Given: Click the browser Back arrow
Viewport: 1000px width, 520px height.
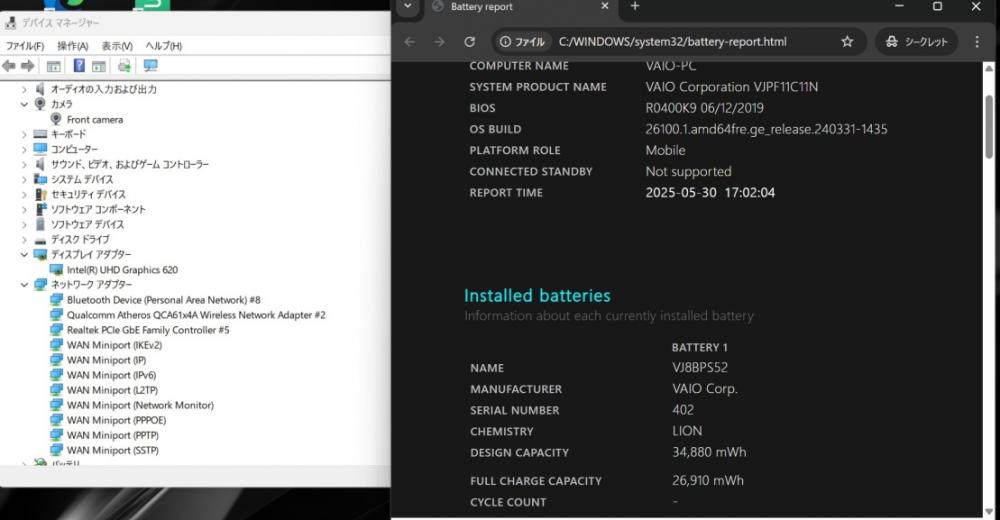Looking at the screenshot, I should click(x=409, y=41).
